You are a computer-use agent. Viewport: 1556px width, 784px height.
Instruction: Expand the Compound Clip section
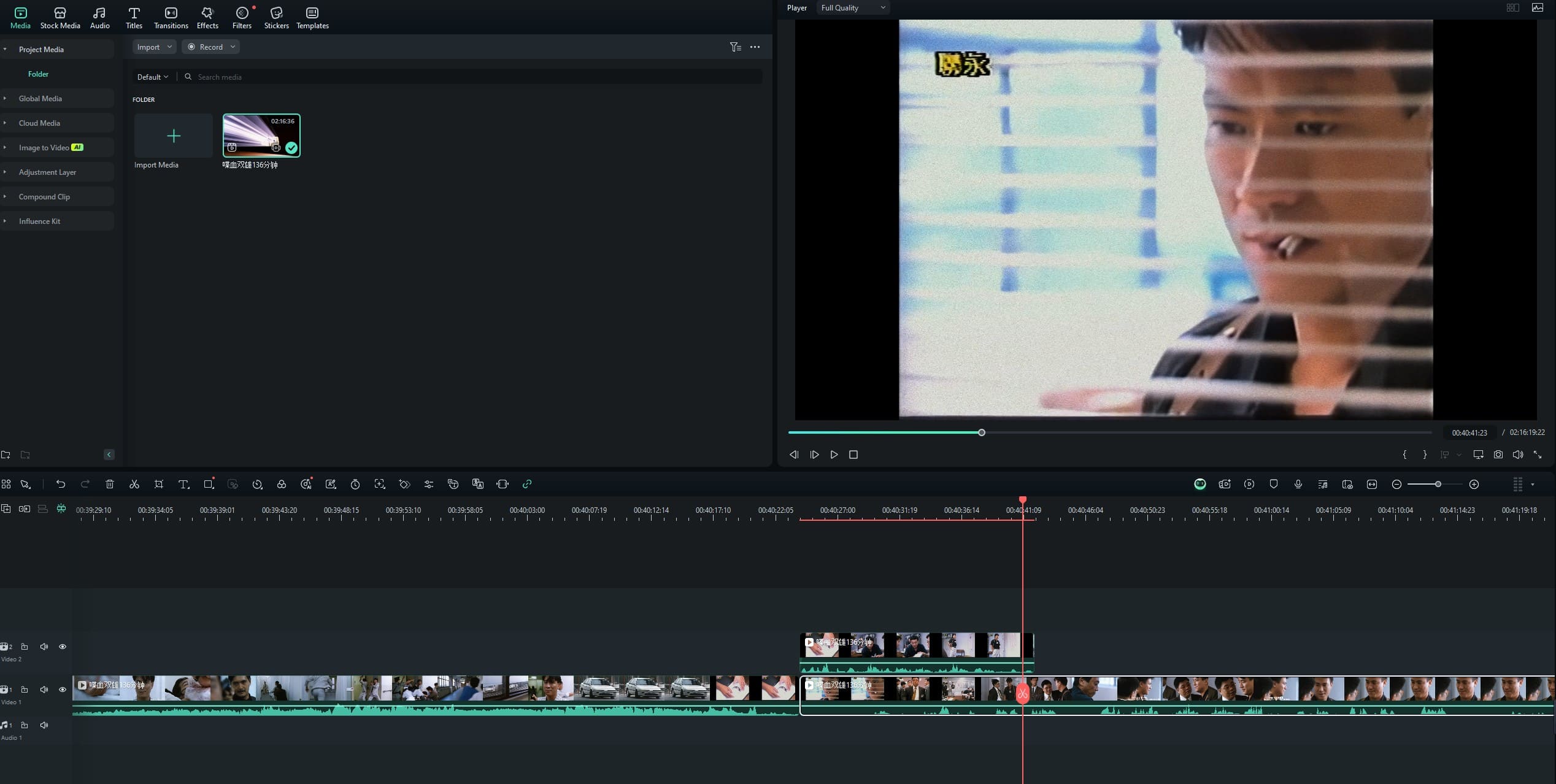point(44,196)
